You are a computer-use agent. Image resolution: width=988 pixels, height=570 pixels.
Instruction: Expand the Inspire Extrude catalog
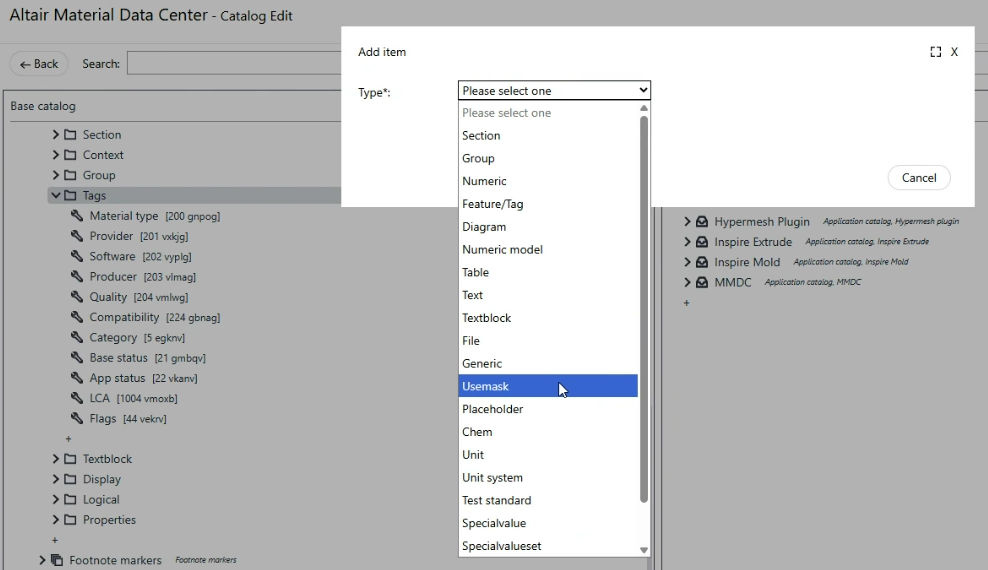pos(687,242)
